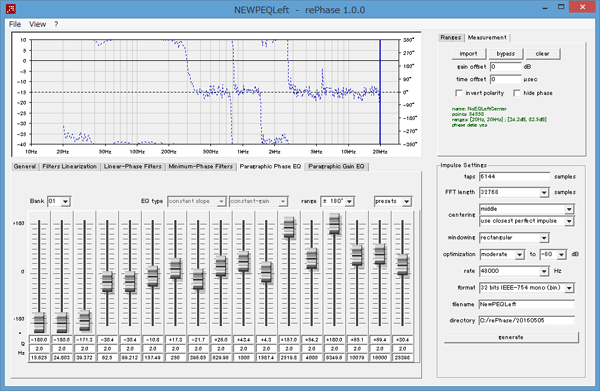Open the ? help menu
This screenshot has width=600, height=391.
[56, 24]
